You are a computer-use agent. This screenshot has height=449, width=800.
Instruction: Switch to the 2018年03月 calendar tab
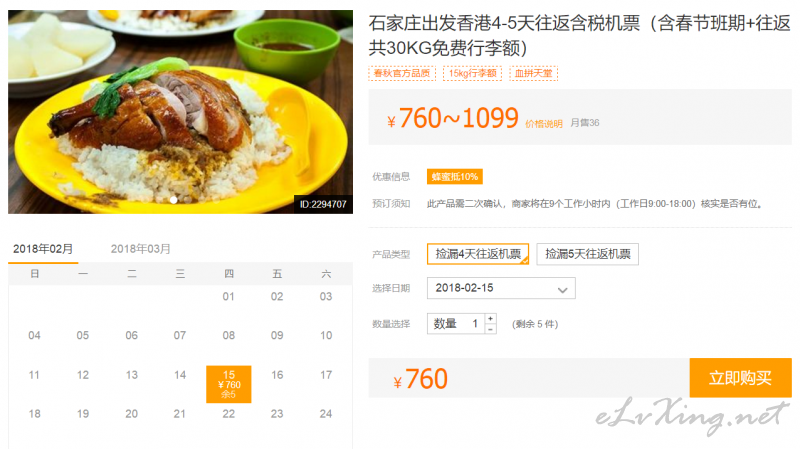(141, 249)
